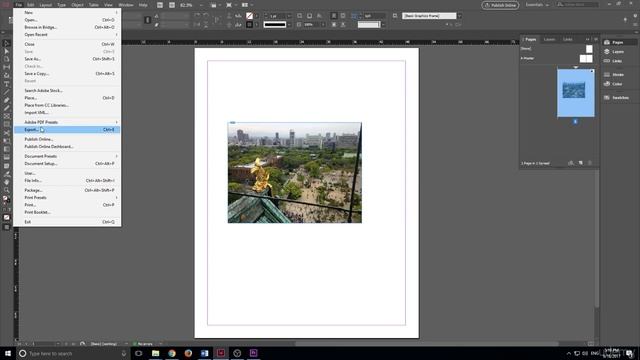Switch to the Layers tab in the panel group
The width and height of the screenshot is (640, 360).
tap(549, 40)
